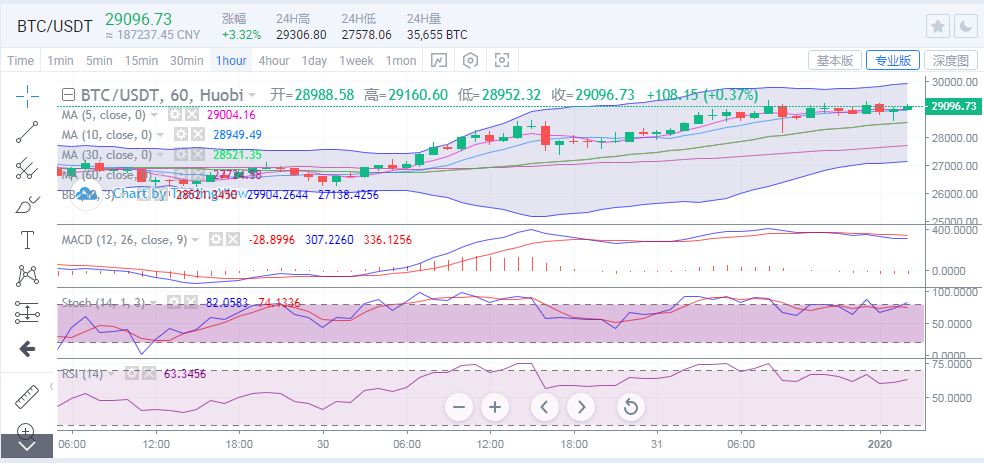Expand the bottom-left toolbar chevron

(27, 447)
